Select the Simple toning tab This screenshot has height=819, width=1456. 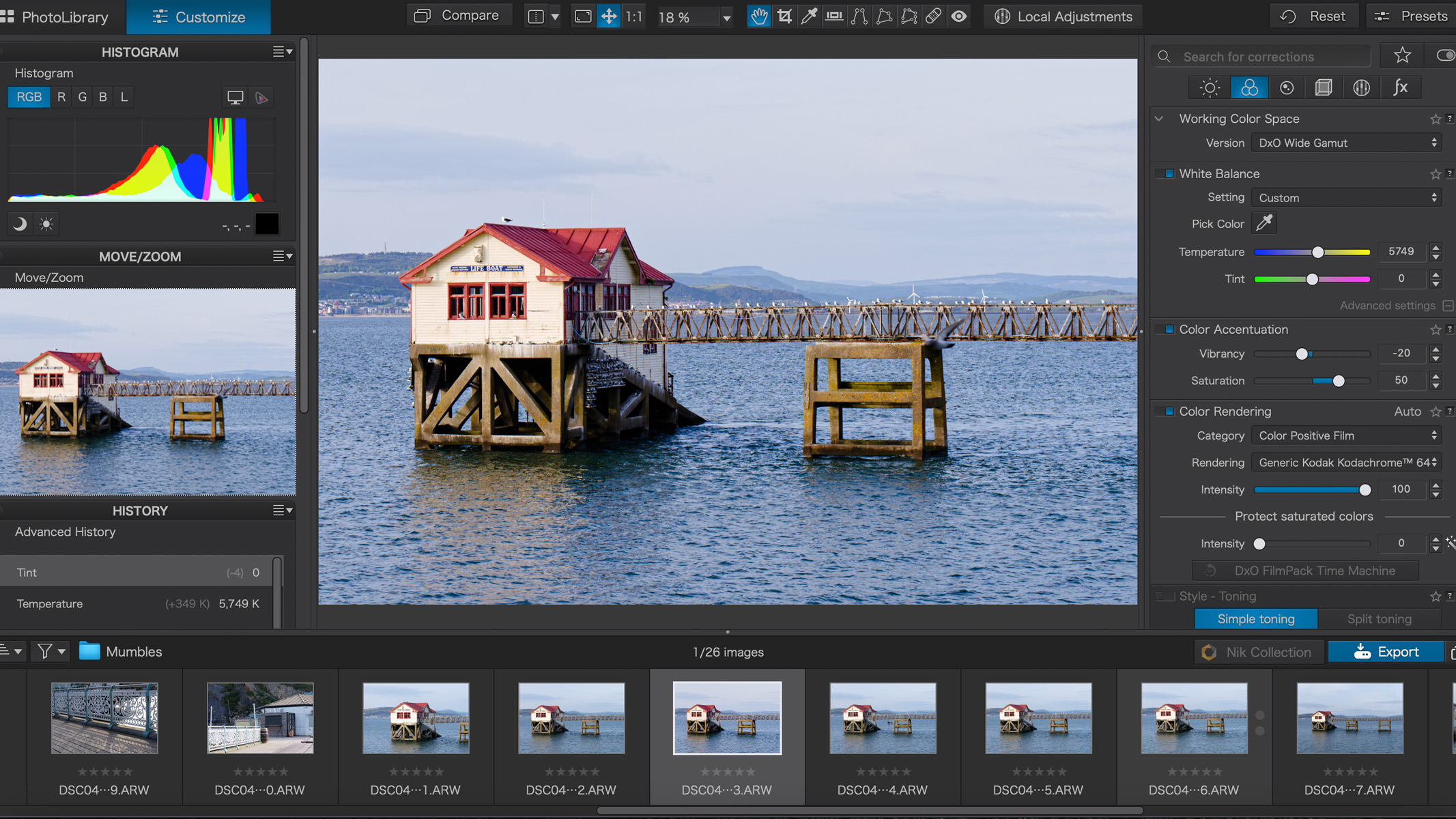[1256, 618]
